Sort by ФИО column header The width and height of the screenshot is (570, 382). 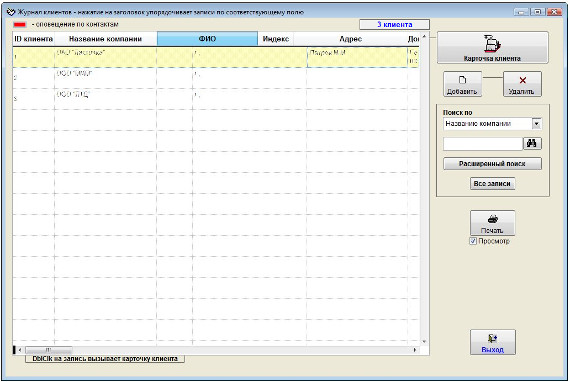pyautogui.click(x=207, y=39)
